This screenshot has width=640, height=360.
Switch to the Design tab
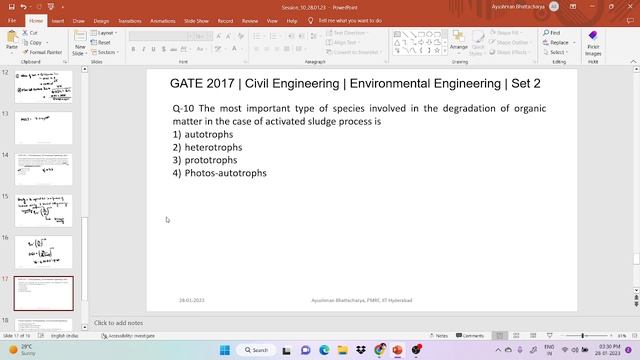(101, 20)
